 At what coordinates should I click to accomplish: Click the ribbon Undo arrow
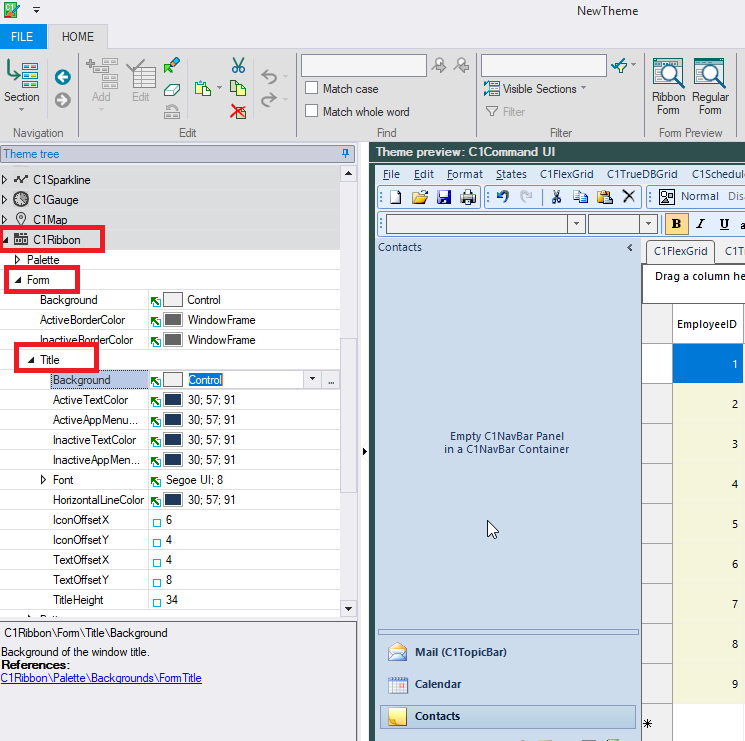269,76
